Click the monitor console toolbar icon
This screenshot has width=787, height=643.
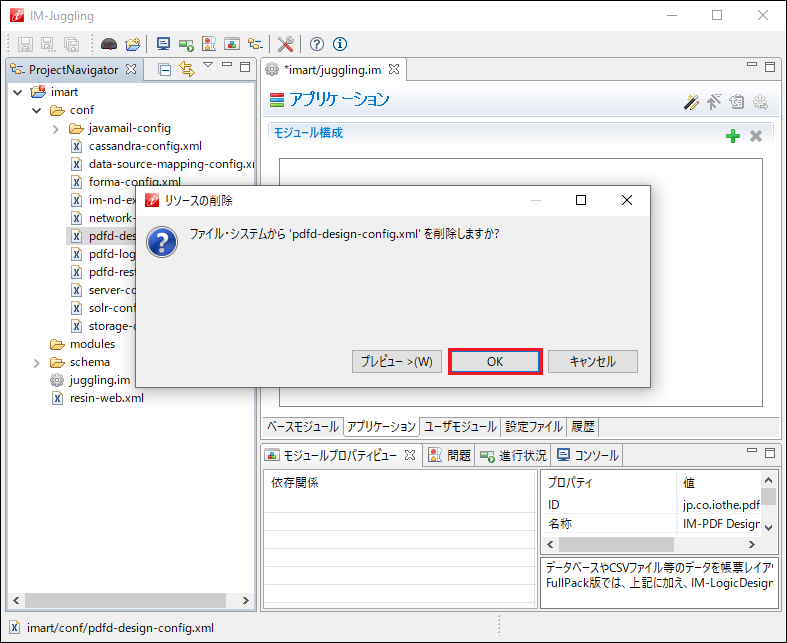[x=163, y=44]
